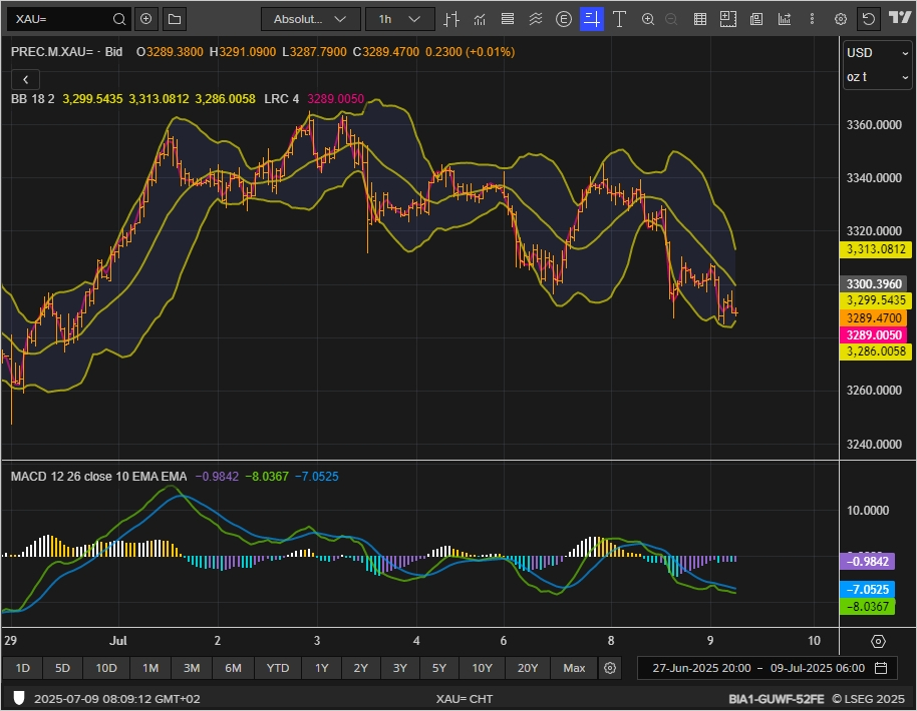Open the oz t unit dropdown
Screen dimensions: 917x711
(877, 77)
